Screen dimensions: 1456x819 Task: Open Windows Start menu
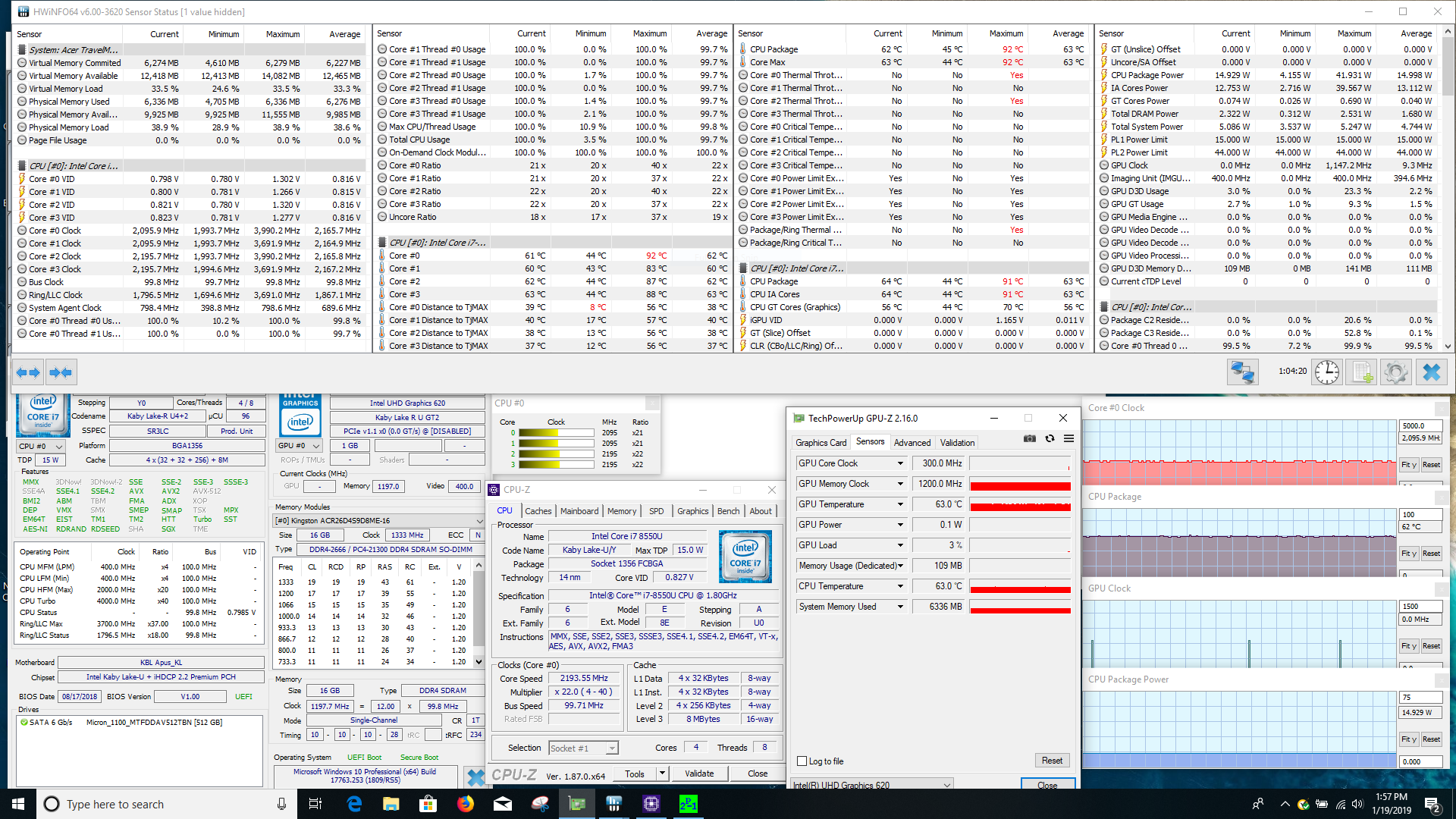click(18, 804)
